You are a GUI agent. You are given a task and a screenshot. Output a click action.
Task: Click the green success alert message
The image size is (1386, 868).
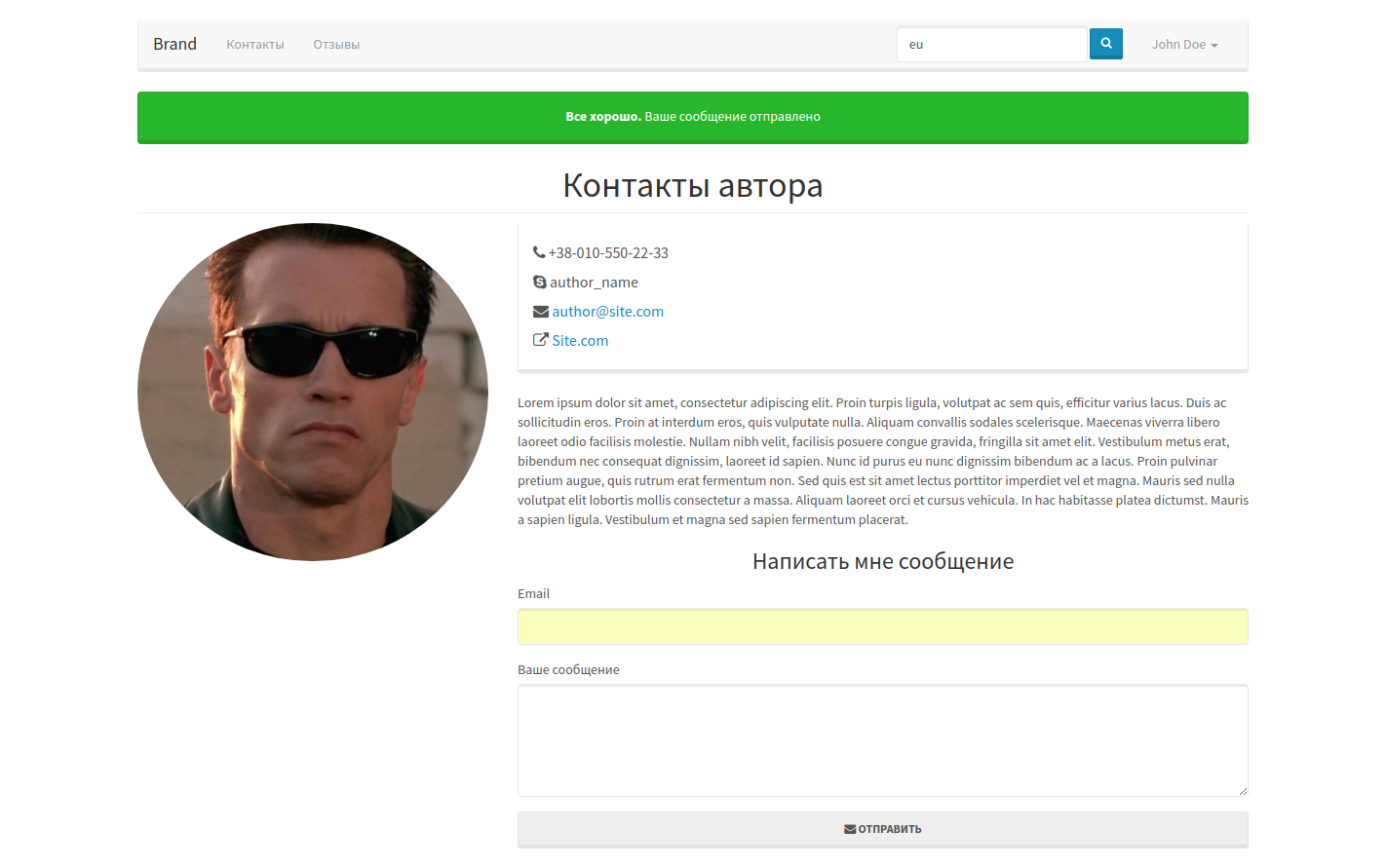pos(693,117)
